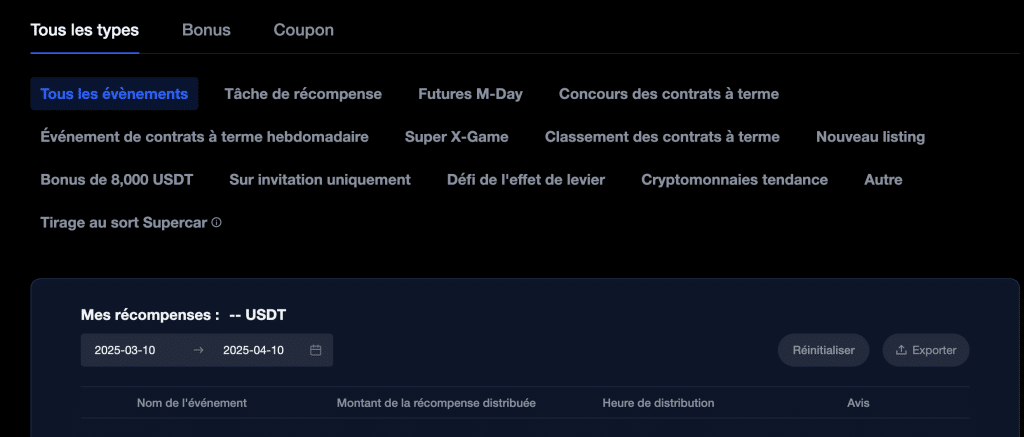Image resolution: width=1024 pixels, height=437 pixels.
Task: Click the Réinitialiser button
Action: point(824,350)
